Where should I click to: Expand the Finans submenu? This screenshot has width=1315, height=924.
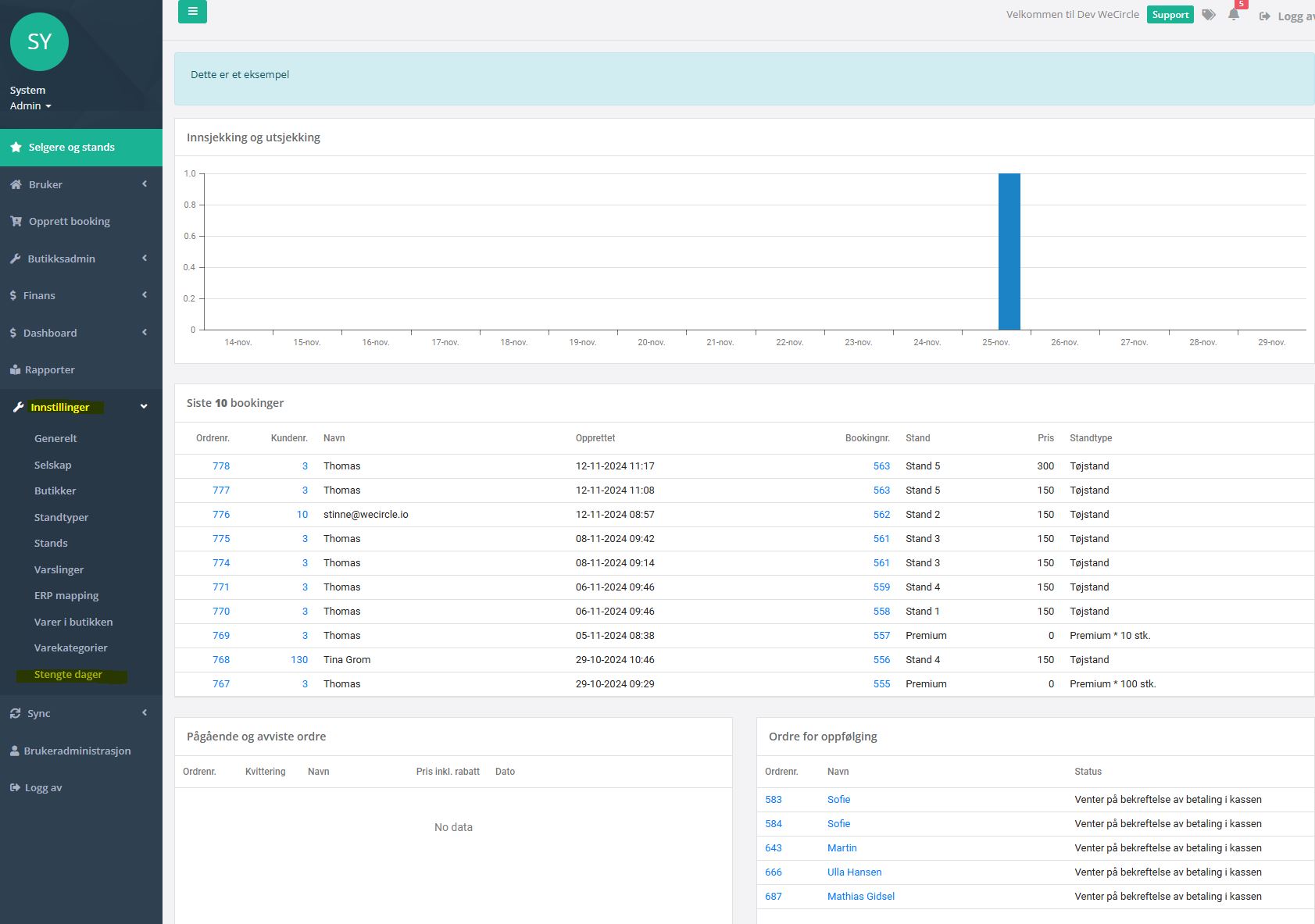(x=145, y=295)
